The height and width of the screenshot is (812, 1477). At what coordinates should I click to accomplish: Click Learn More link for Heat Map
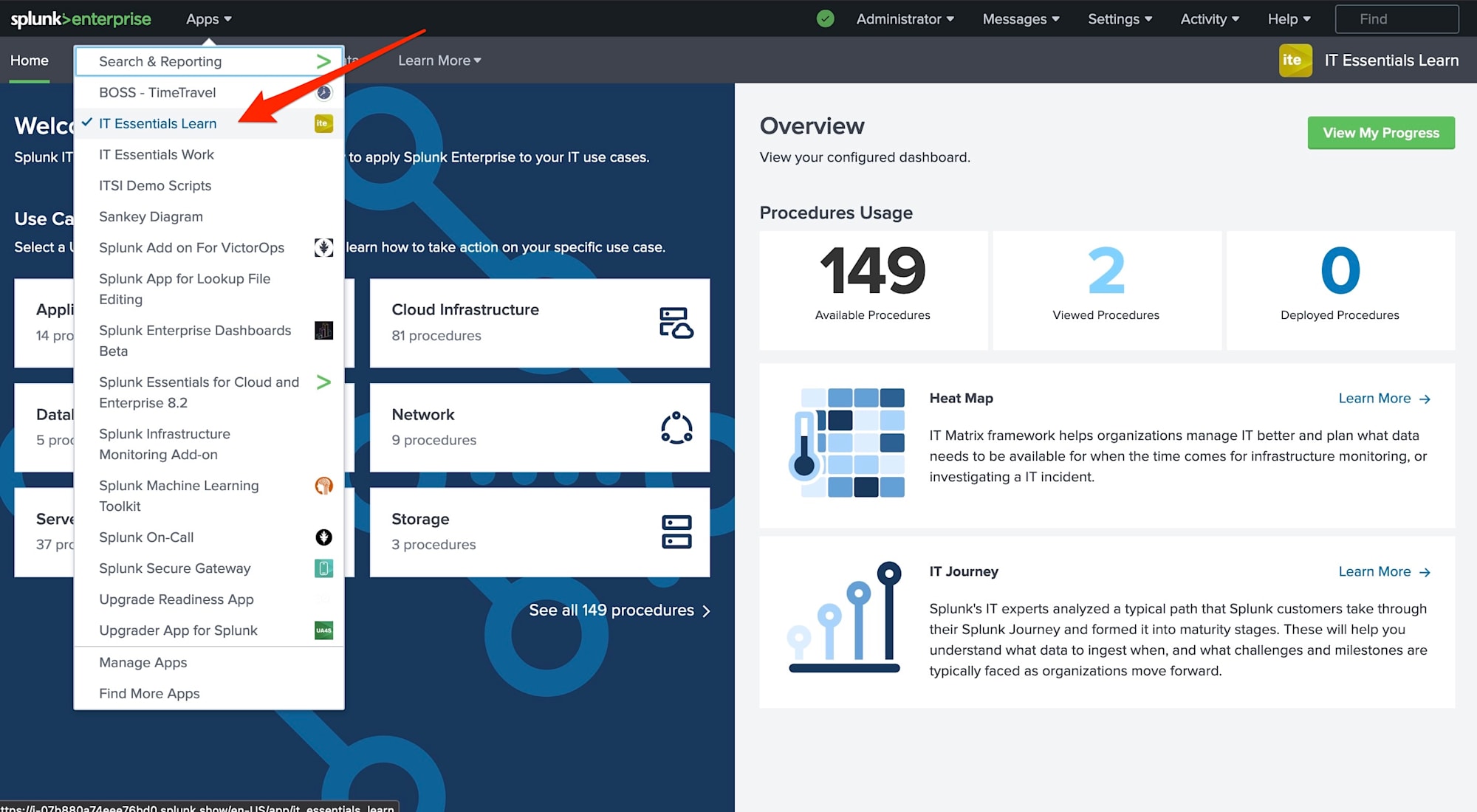(1385, 399)
